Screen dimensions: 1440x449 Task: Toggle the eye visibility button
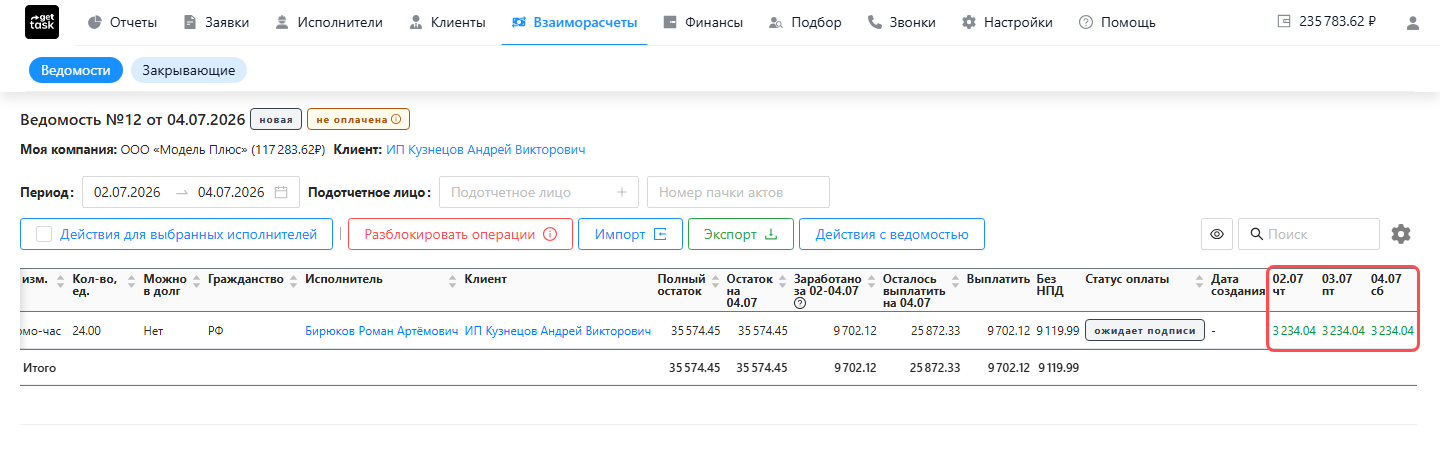click(1217, 234)
